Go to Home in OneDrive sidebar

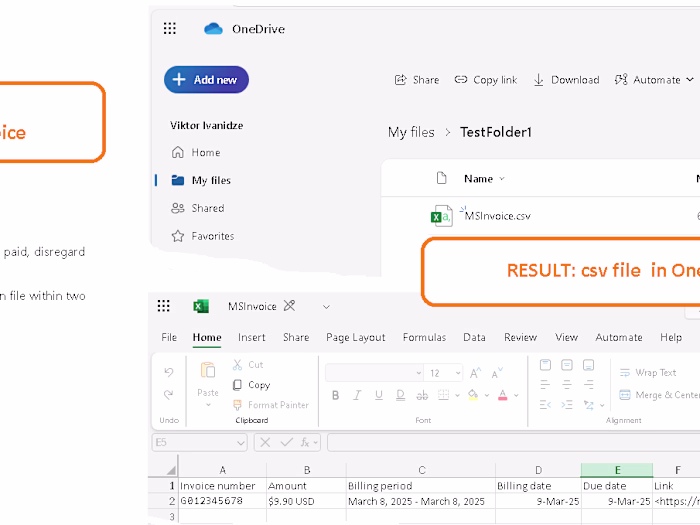[196, 153]
